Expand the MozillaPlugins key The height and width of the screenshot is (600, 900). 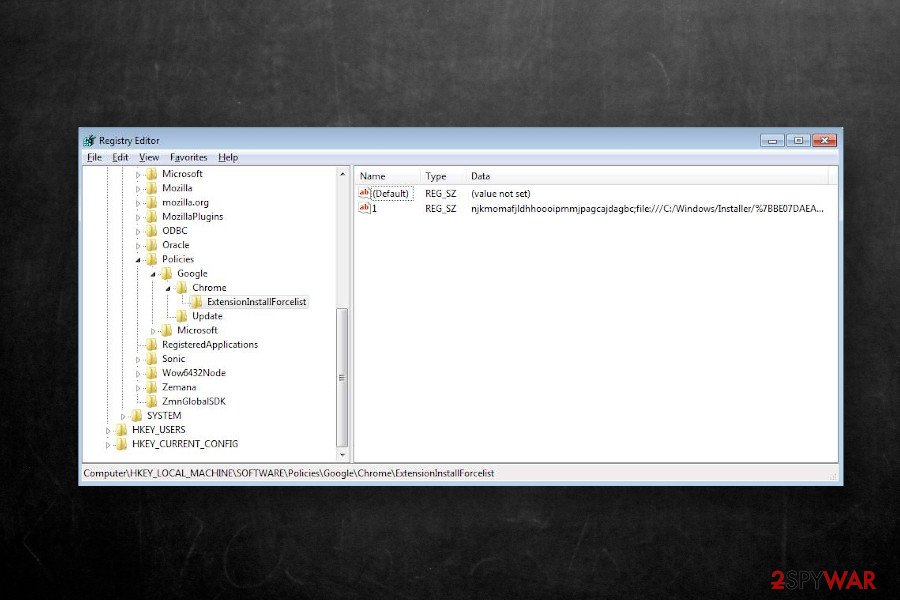point(138,218)
